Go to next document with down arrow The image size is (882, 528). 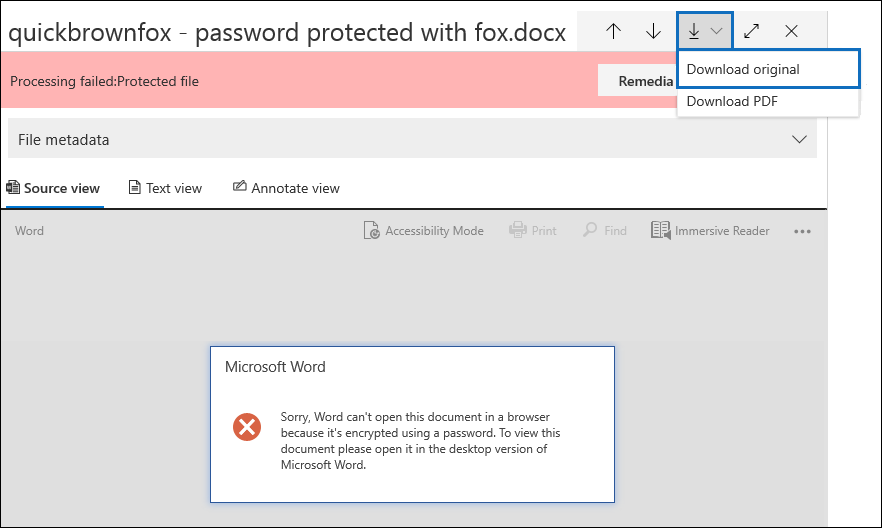pos(653,31)
